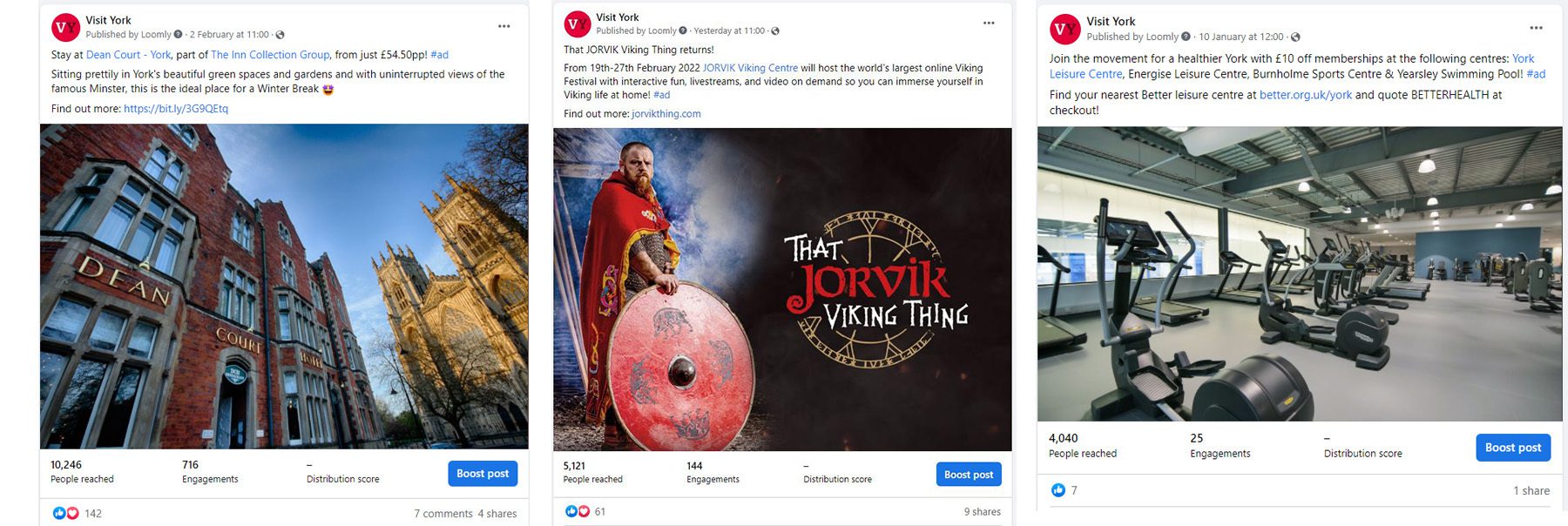Open the JORVIK Viking Centre page link
Image resolution: width=1568 pixels, height=526 pixels.
pos(750,68)
